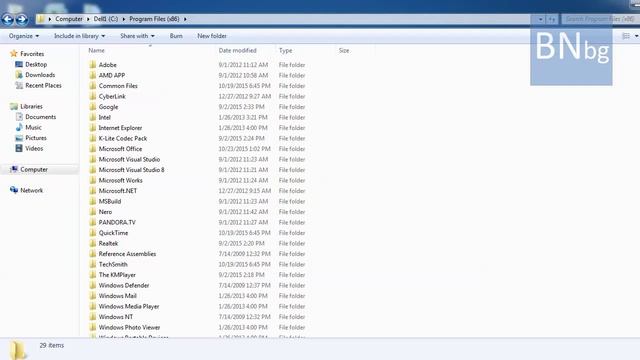Viewport: 640px width, 360px height.
Task: Select the Microsoft Works folder
Action: [120, 180]
